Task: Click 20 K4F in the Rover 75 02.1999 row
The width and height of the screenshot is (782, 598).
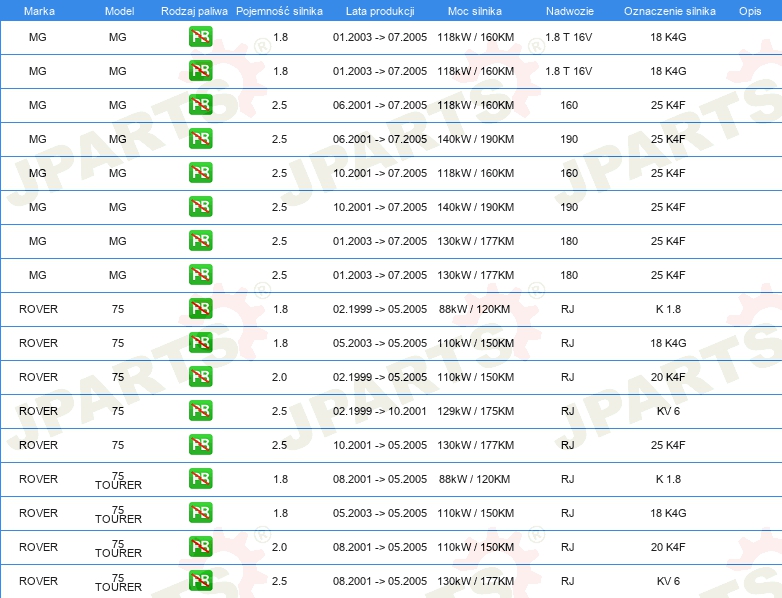Action: coord(668,377)
